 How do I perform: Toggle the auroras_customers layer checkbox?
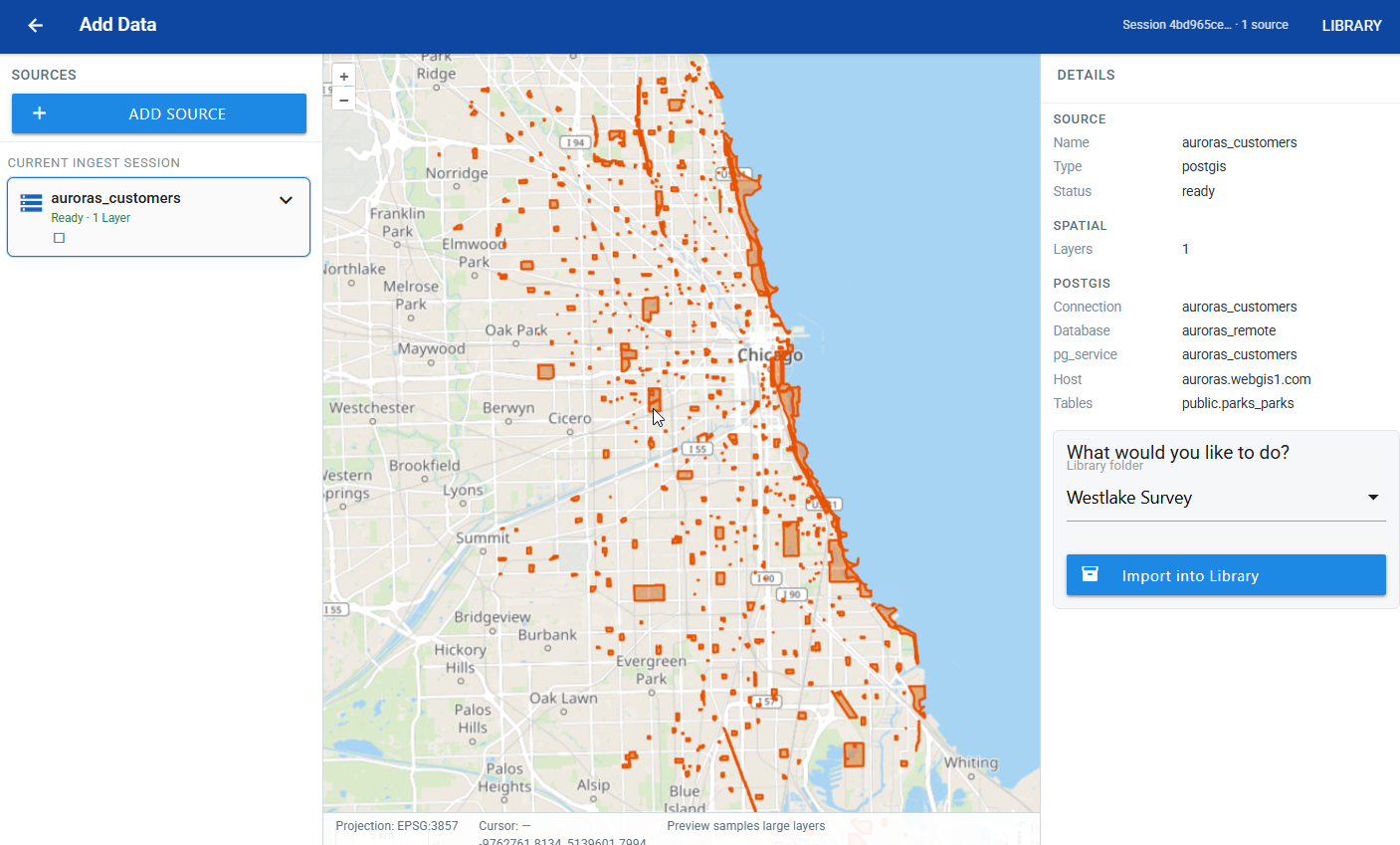59,238
